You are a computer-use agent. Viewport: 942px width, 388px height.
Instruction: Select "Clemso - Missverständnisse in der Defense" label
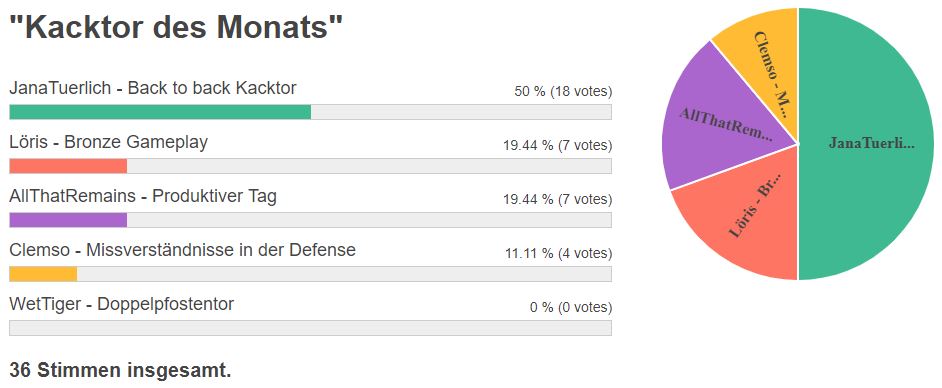click(x=183, y=250)
